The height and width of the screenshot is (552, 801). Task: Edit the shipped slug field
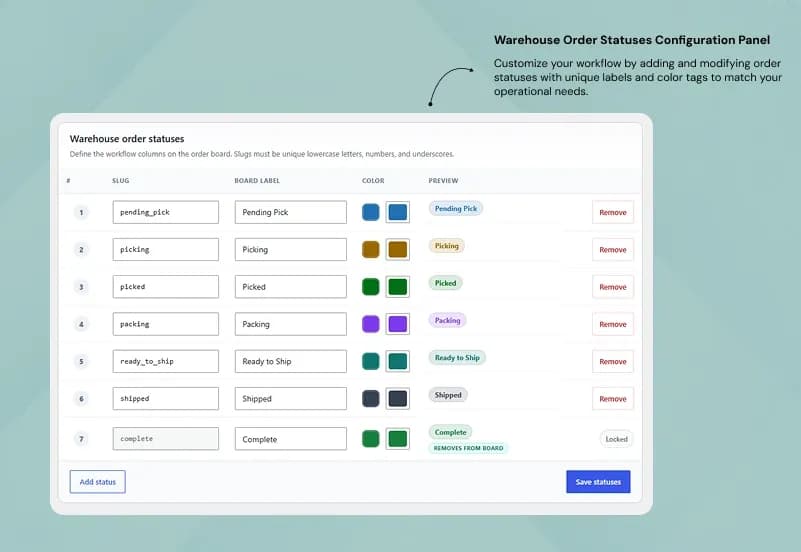[x=166, y=398]
